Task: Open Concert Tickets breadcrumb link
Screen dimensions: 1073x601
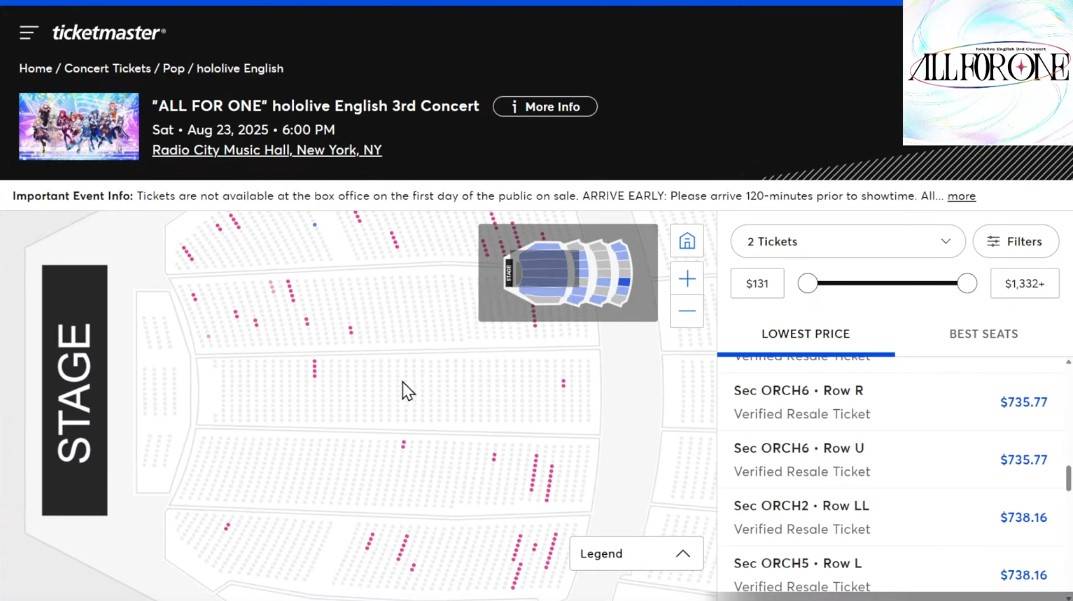Action: point(107,68)
